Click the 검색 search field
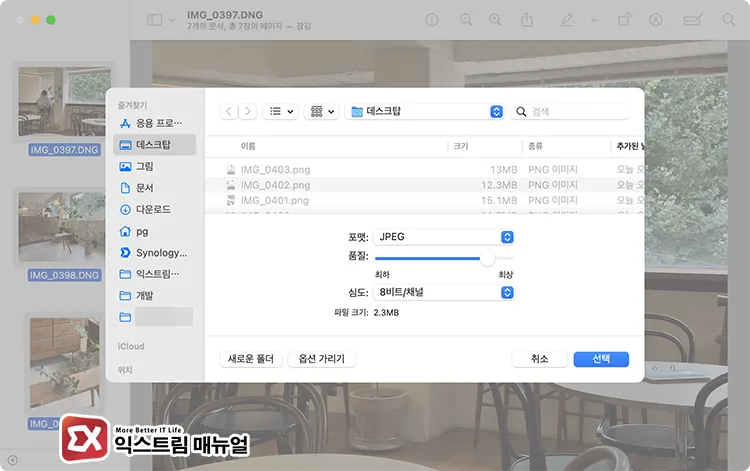The image size is (750, 471). point(570,111)
